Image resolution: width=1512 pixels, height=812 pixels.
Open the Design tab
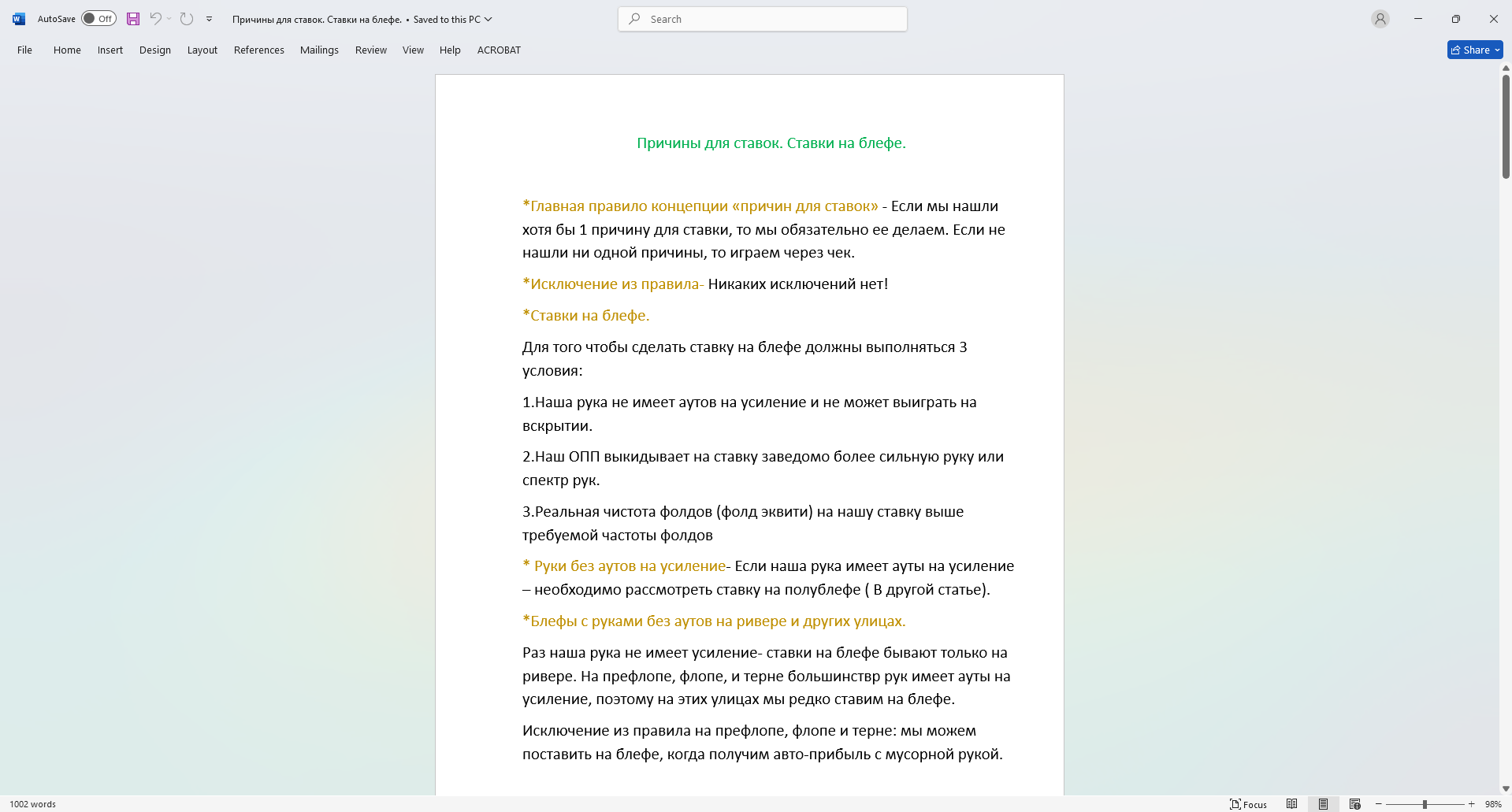pos(155,50)
